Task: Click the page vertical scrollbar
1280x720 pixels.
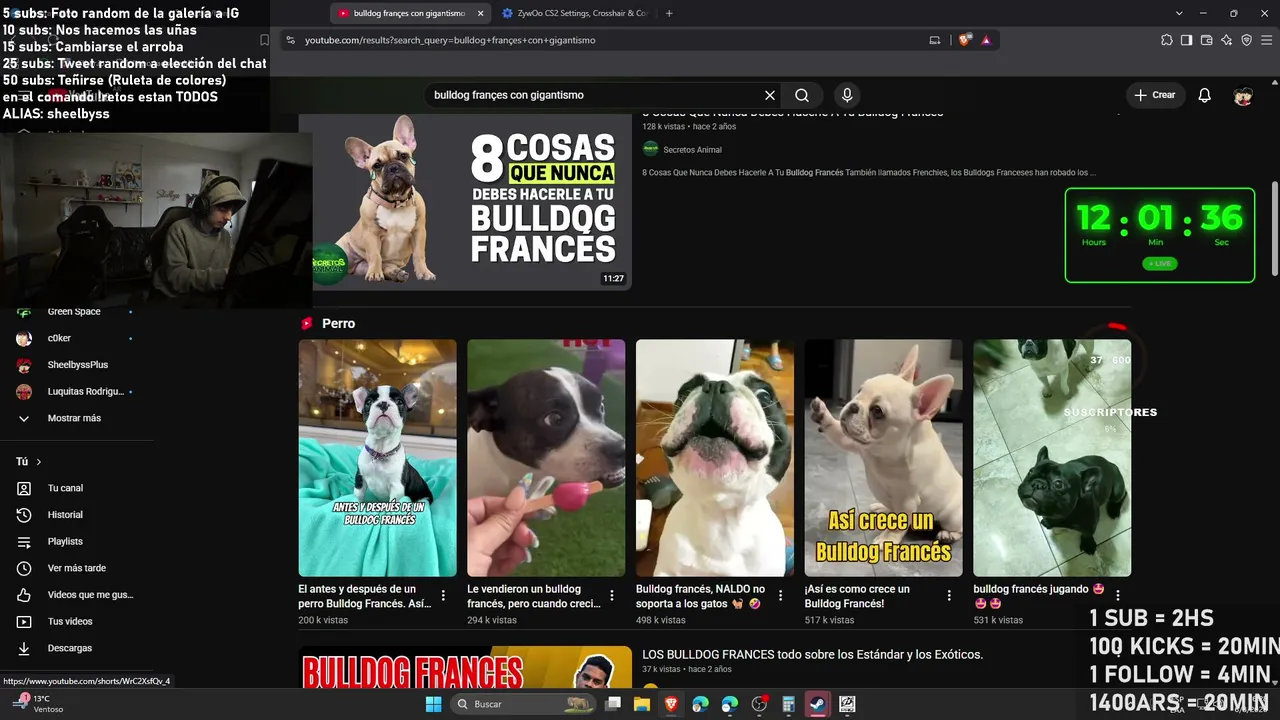Action: (x=1274, y=228)
